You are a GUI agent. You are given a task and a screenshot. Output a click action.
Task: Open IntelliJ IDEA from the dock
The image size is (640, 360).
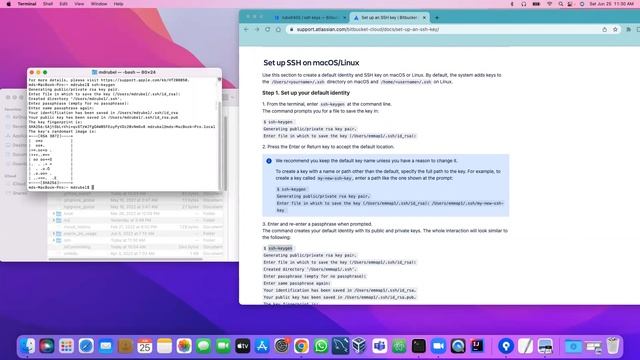(477, 346)
